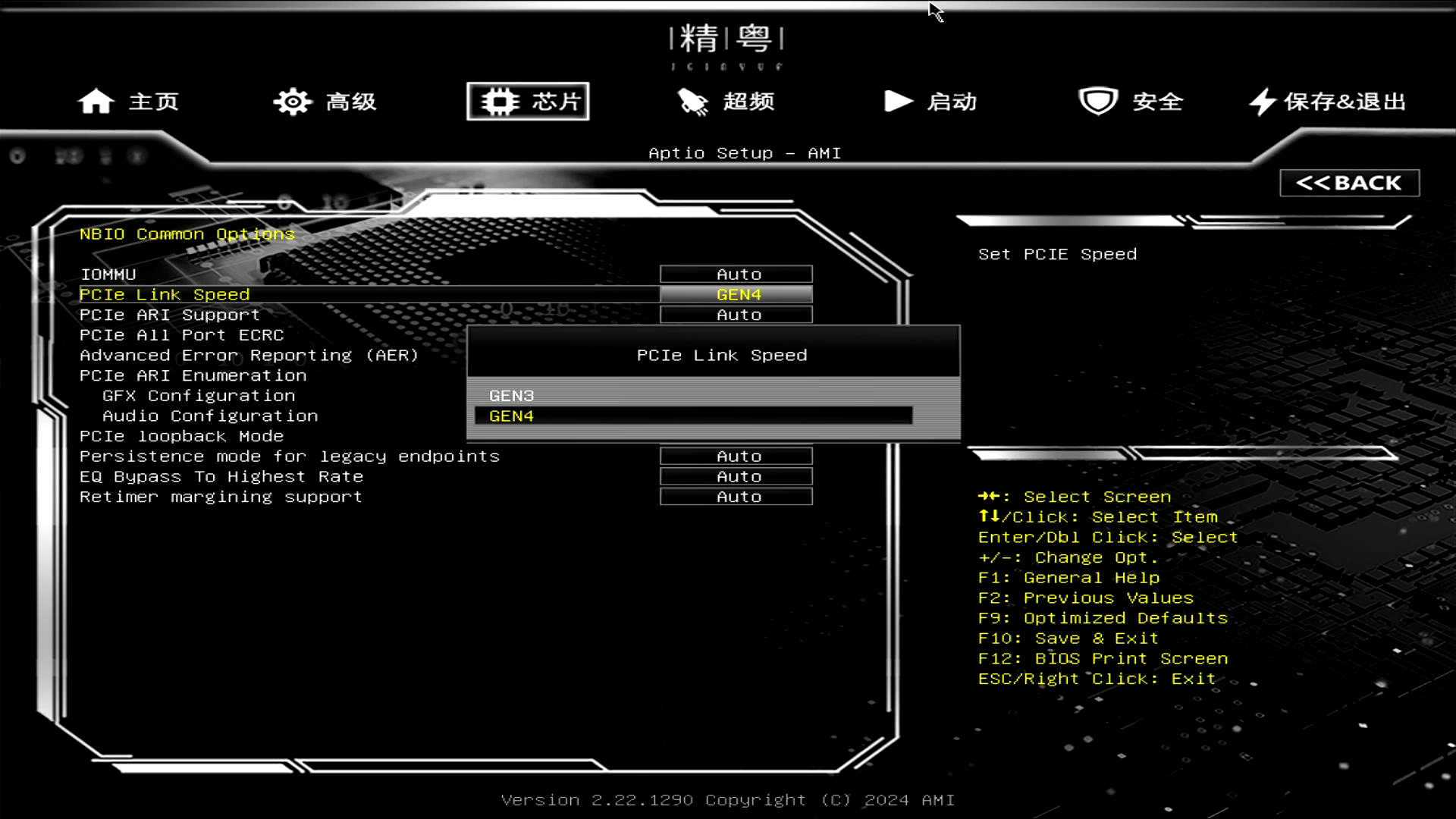The image size is (1456, 819).
Task: Switch to the 高级 tab label
Action: click(x=351, y=102)
